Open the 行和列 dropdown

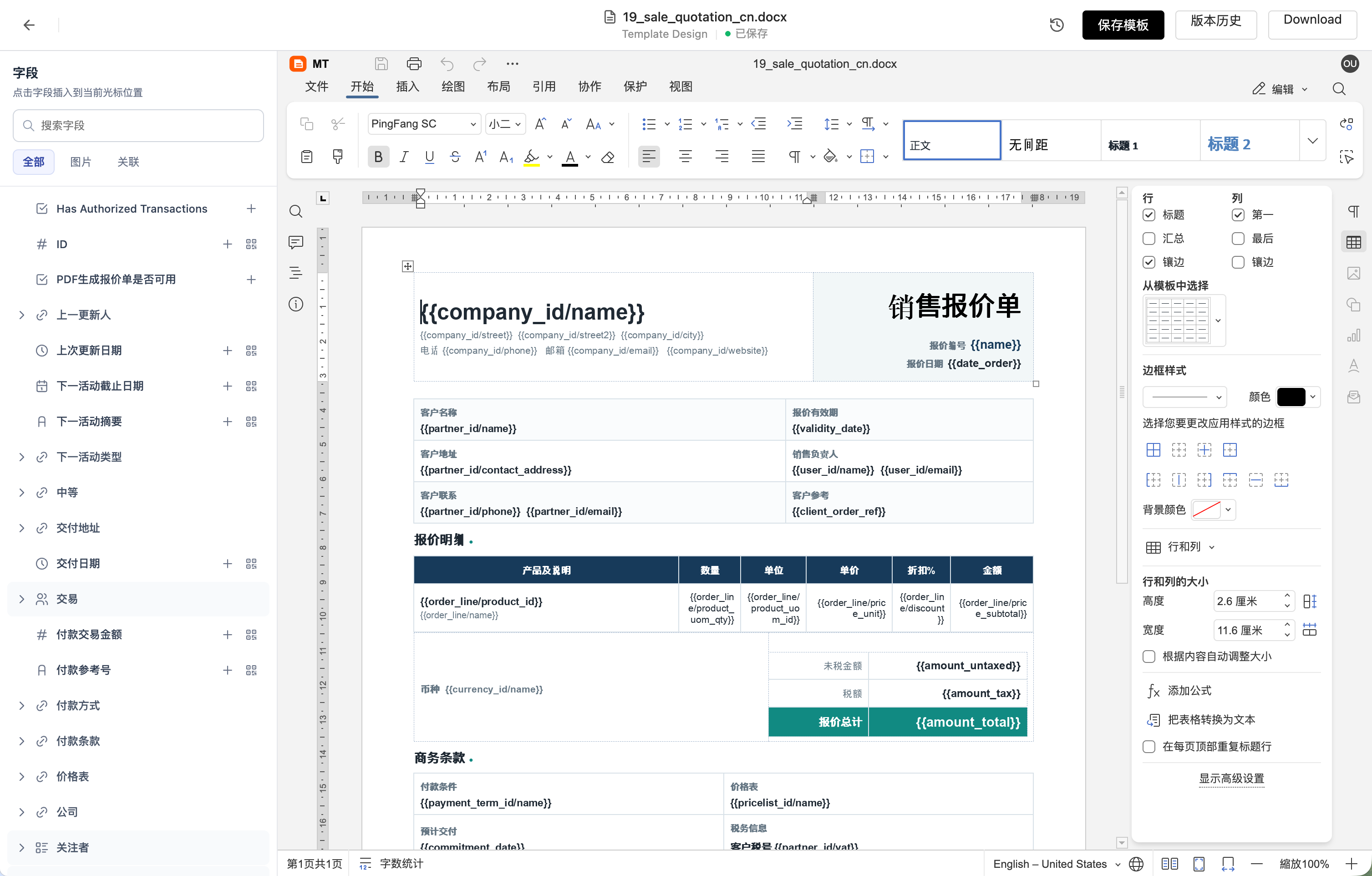coord(1180,547)
